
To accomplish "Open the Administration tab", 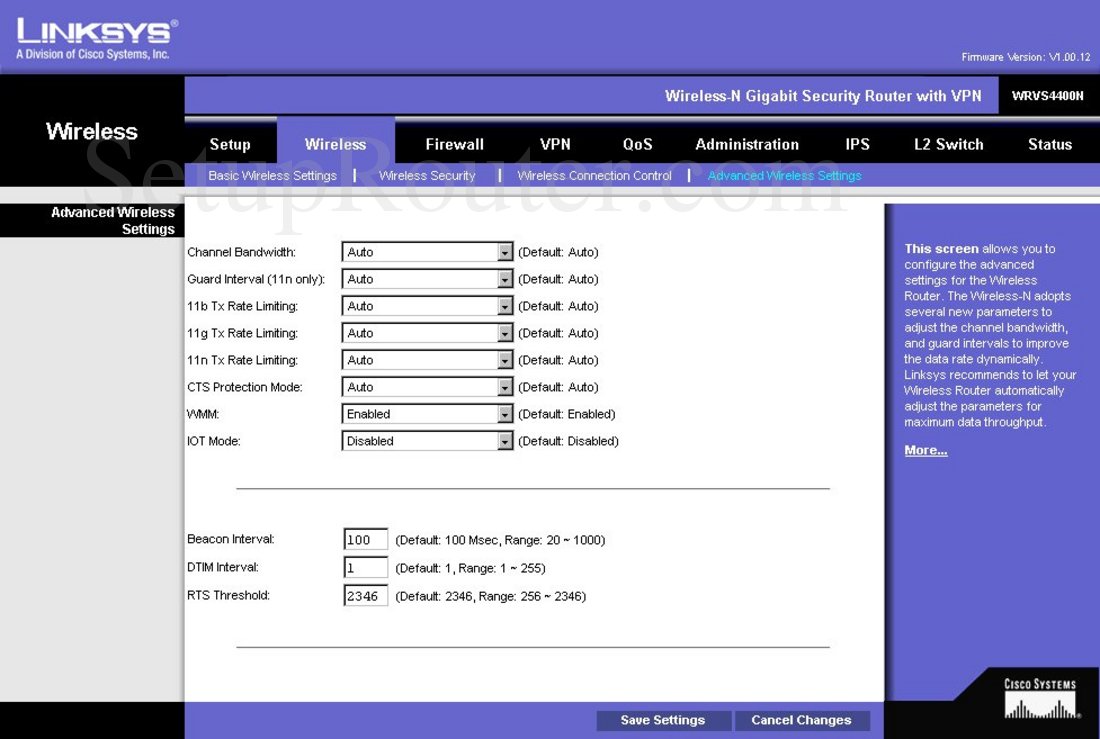I will tap(747, 144).
